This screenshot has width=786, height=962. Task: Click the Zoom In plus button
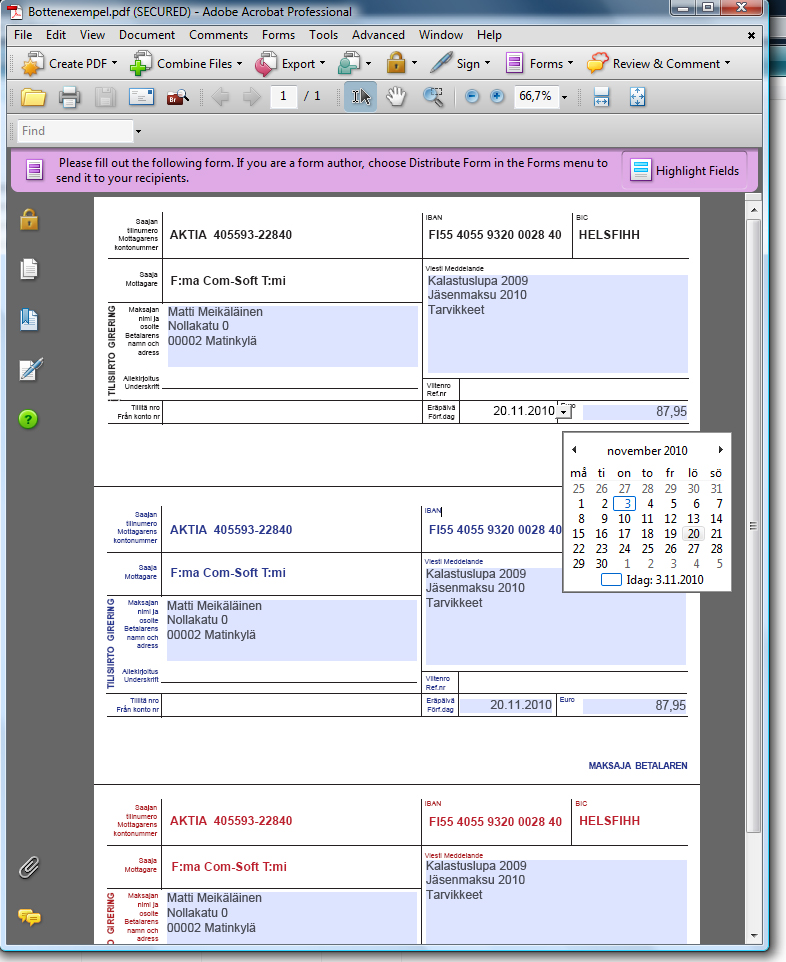[497, 97]
